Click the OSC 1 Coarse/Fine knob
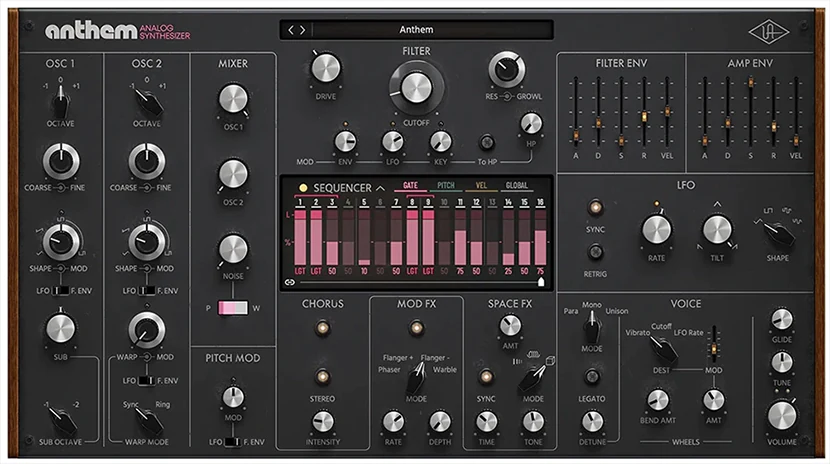The width and height of the screenshot is (830, 464). point(61,161)
